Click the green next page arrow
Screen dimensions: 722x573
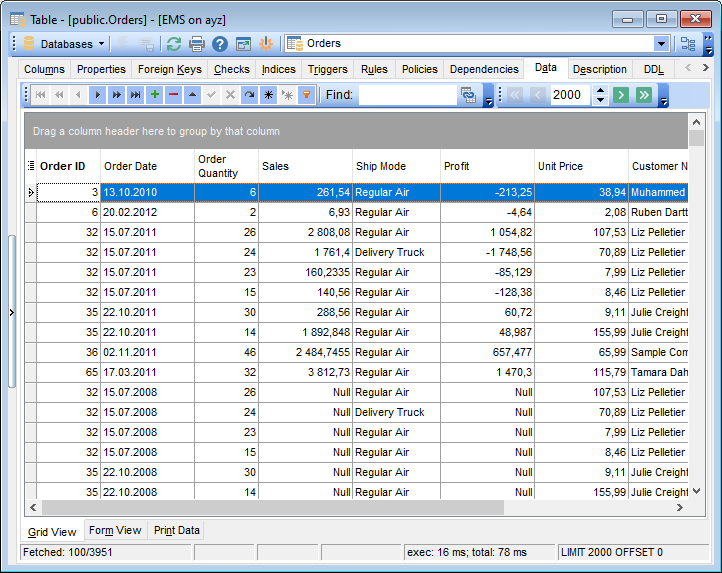click(x=621, y=95)
